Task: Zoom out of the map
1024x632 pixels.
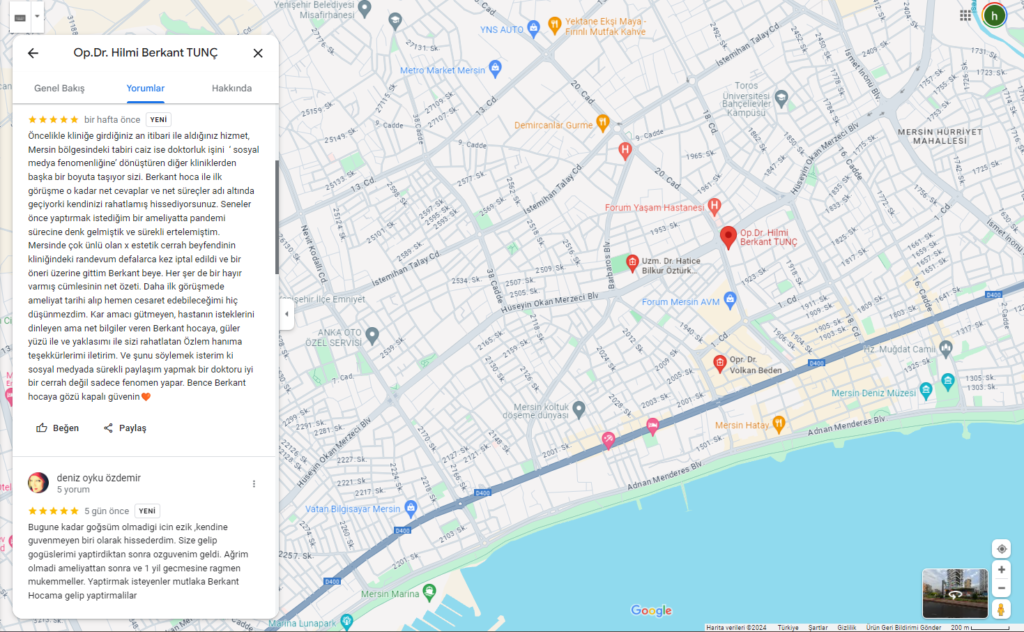Action: point(1001,588)
